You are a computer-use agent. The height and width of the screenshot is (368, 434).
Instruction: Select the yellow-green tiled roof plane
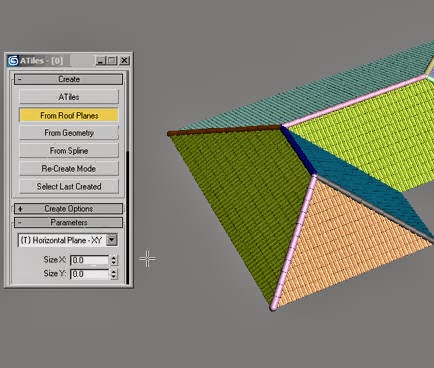coord(373,133)
